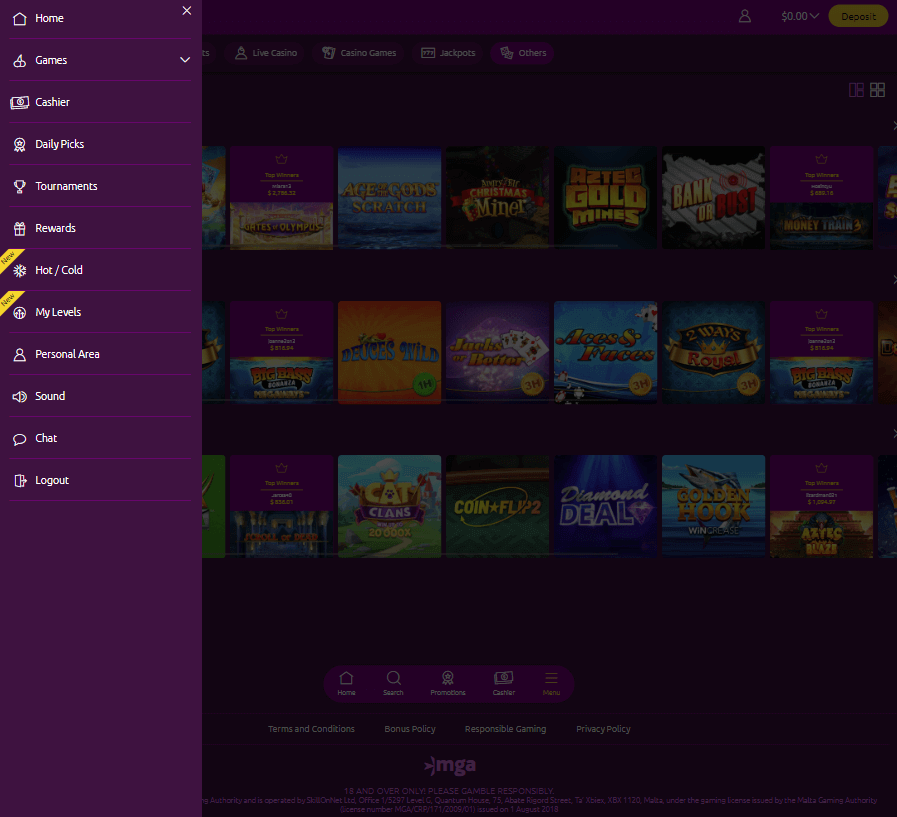
Task: Go to Personal Area in the menu
Action: pos(100,354)
